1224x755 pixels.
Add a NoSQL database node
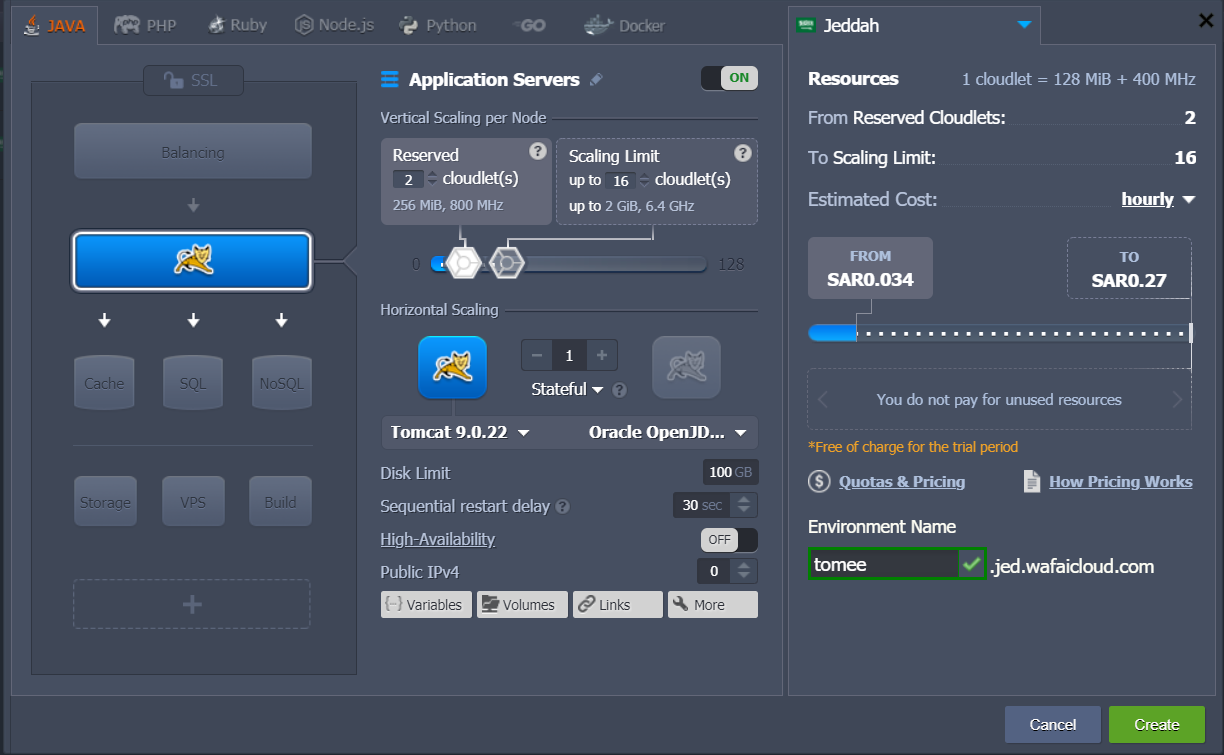[x=281, y=382]
